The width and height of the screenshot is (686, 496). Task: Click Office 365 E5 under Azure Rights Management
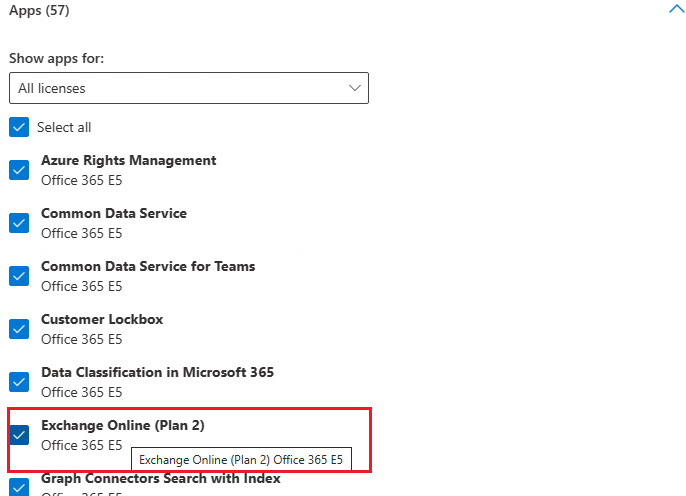(x=81, y=180)
